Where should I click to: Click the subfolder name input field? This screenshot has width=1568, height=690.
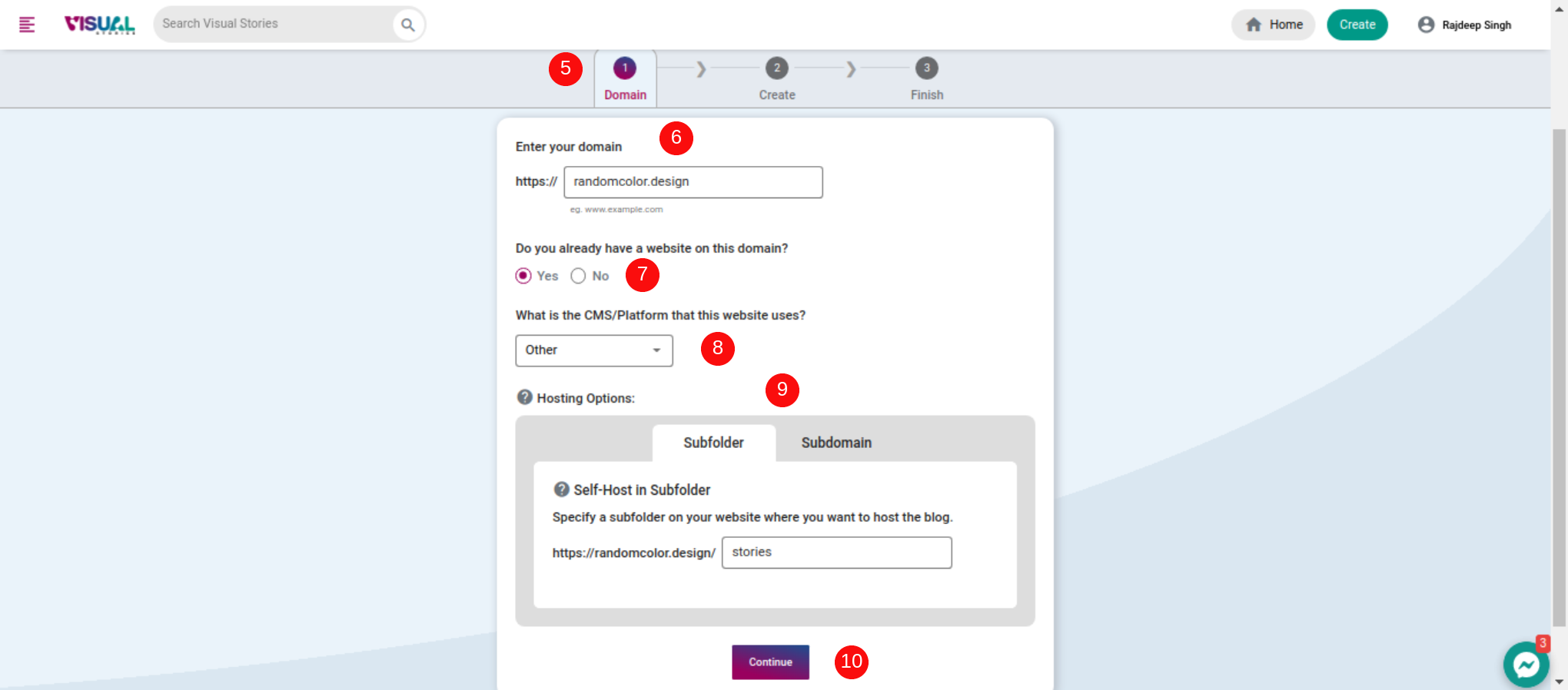[x=837, y=552]
